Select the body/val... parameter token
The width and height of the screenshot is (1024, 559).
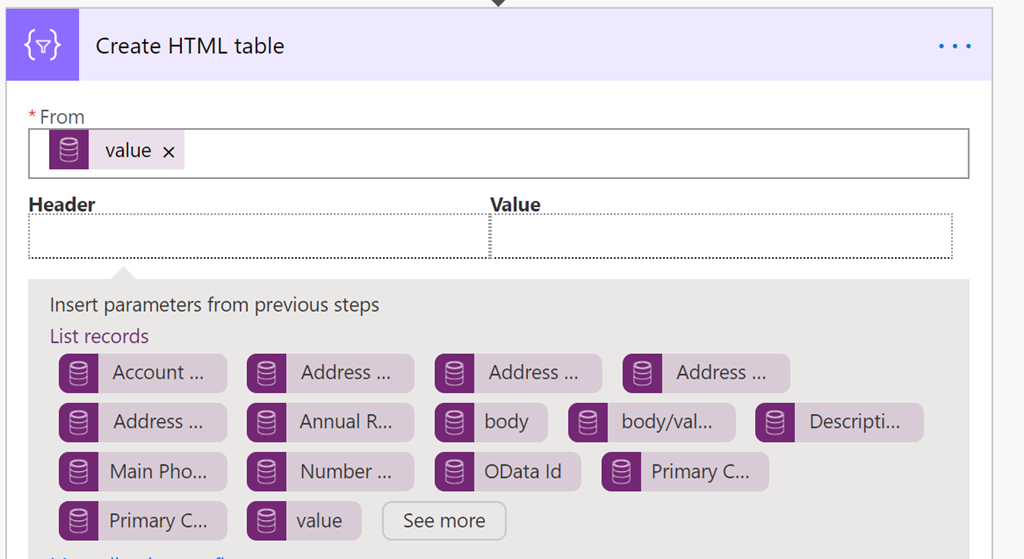pyautogui.click(x=652, y=422)
